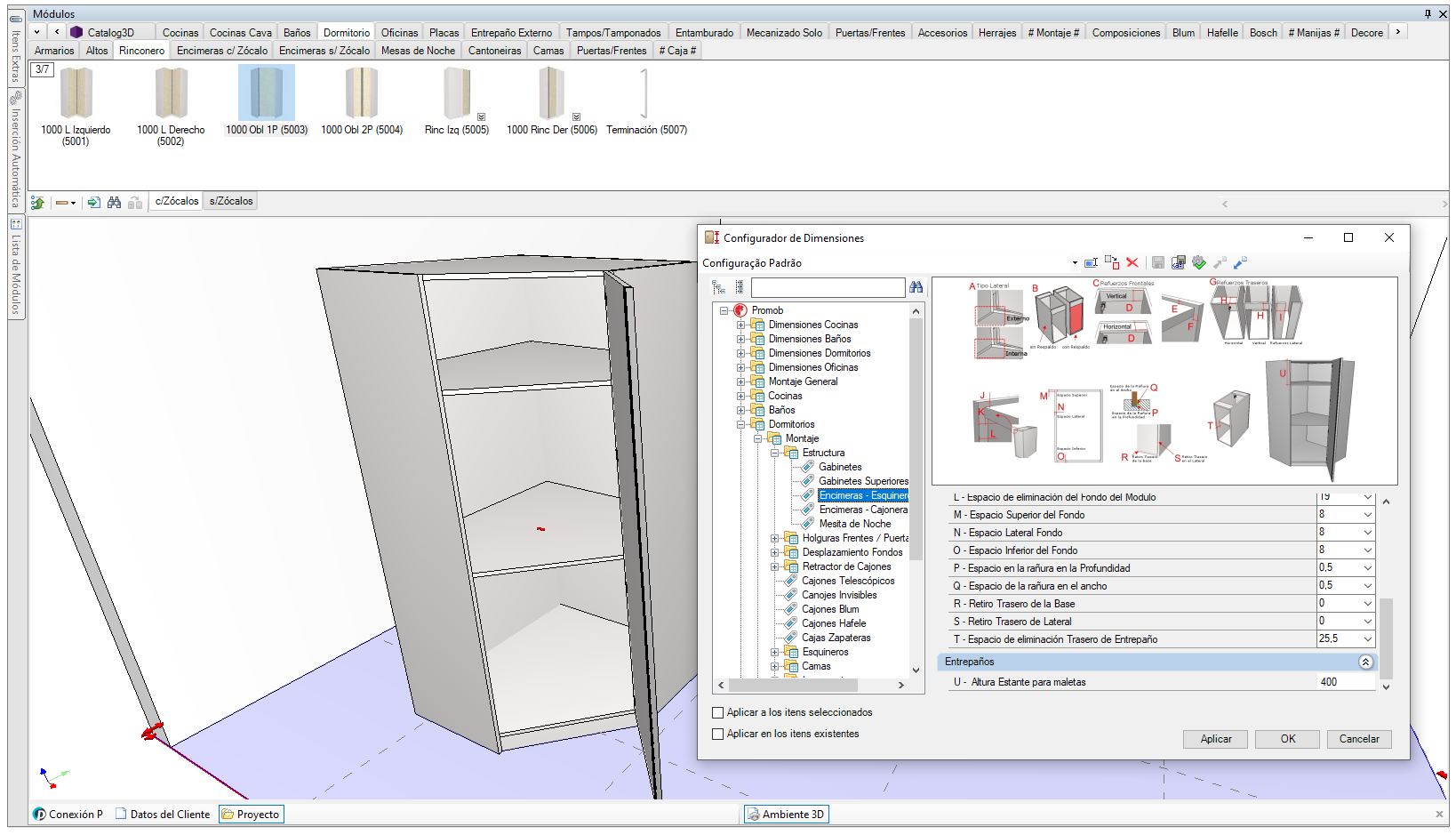The height and width of the screenshot is (835, 1456).
Task: Click the tree vertical scrollbar down arrow
Action: 916,670
